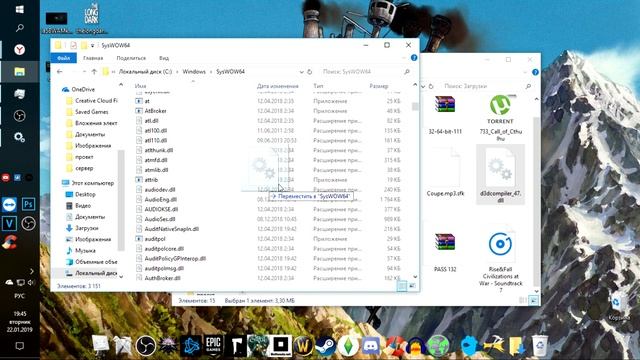Screen dimensions: 640x360
Task: Open The Long Dark desktop shortcut
Action: tap(91, 18)
